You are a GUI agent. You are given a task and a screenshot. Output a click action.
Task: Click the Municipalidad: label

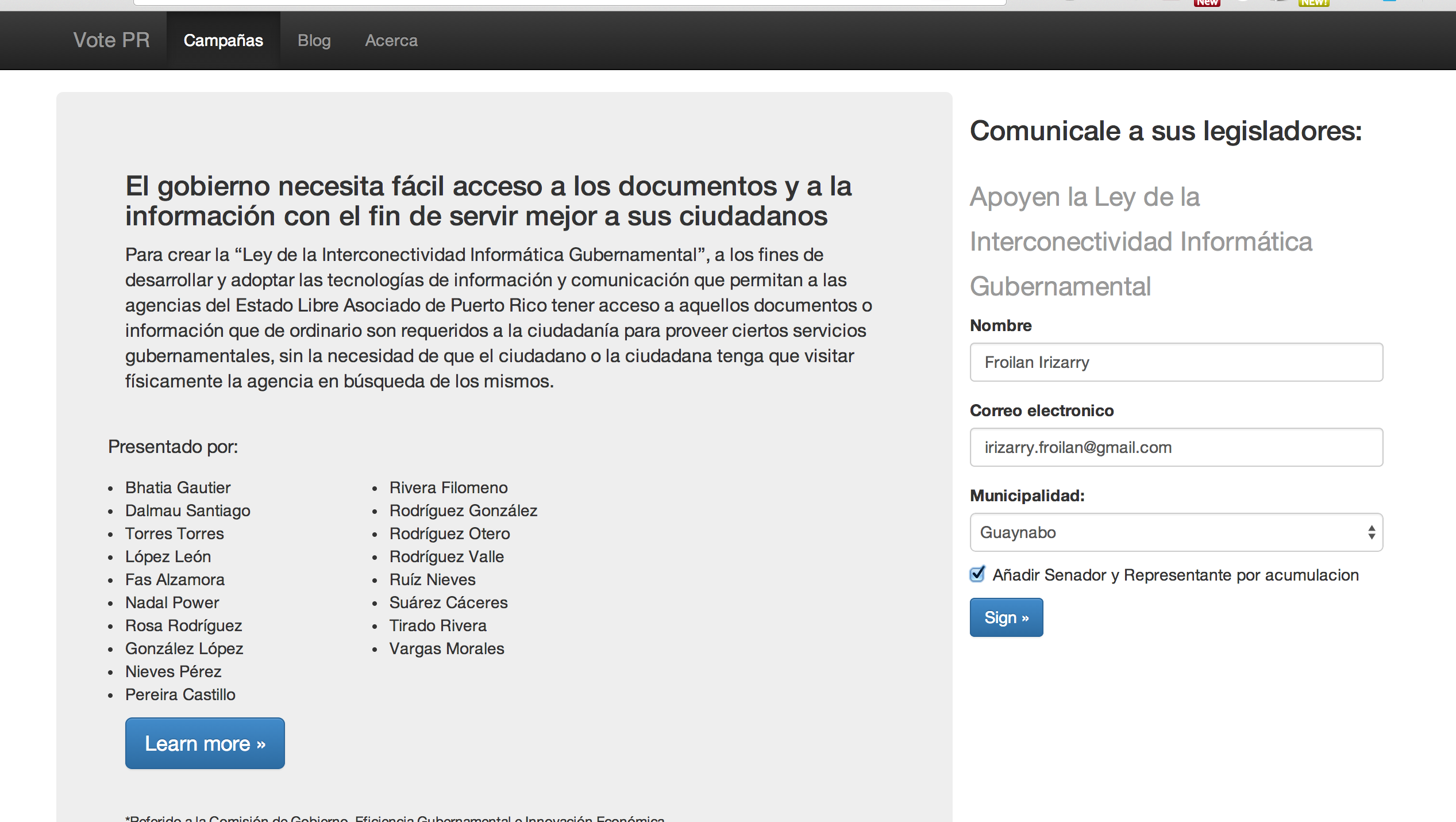(x=1027, y=495)
